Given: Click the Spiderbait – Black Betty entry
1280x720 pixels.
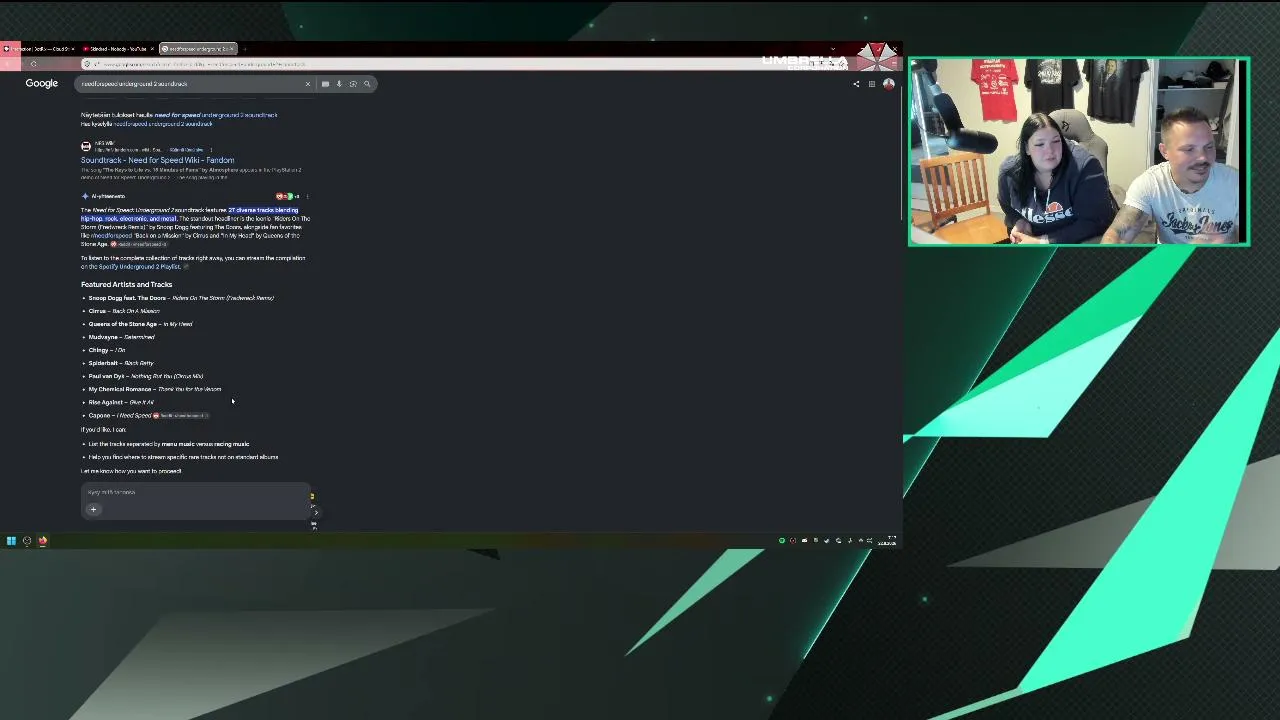Looking at the screenshot, I should [121, 363].
